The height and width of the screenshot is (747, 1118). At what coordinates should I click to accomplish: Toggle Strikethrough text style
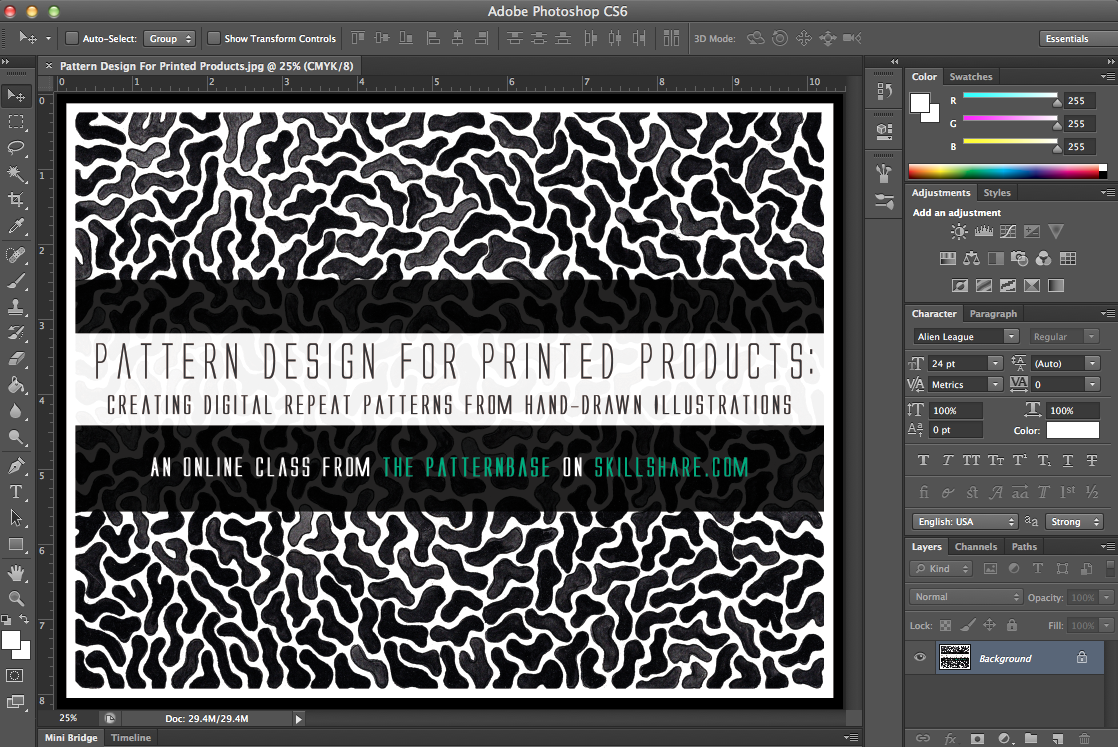[1092, 460]
